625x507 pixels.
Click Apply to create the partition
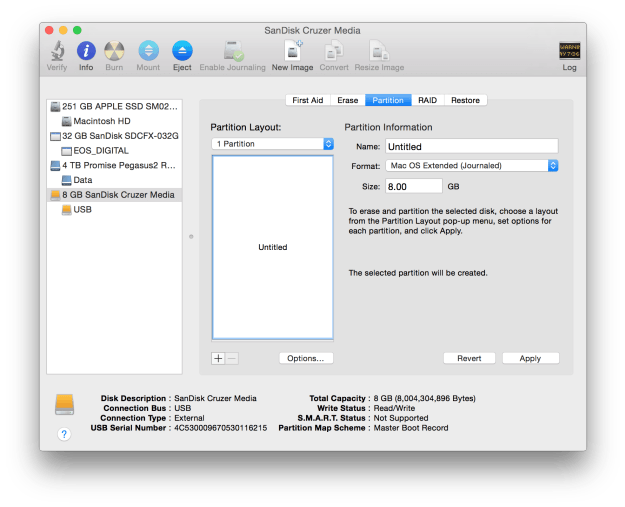[x=530, y=358]
